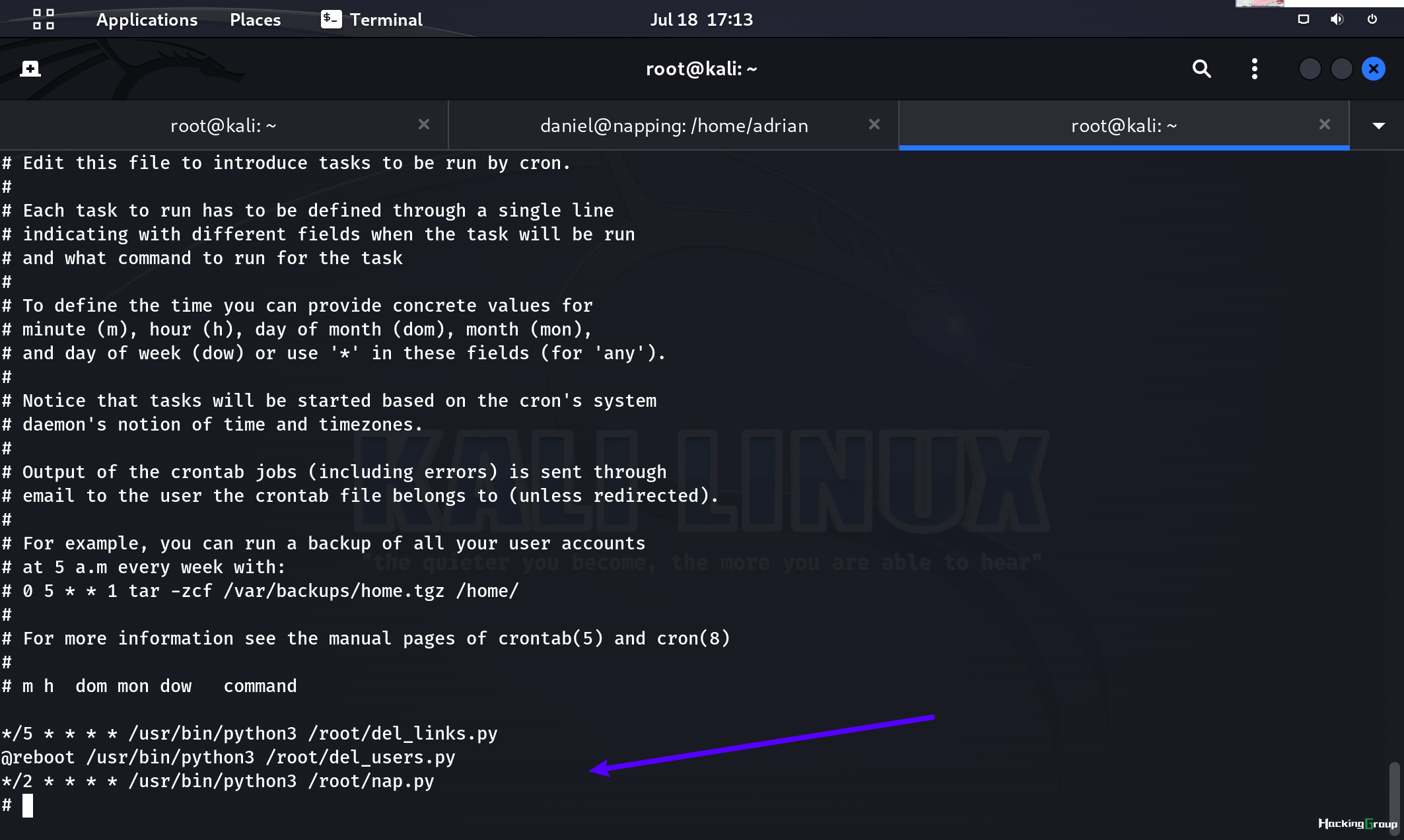The image size is (1404, 840).
Task: Open a new terminal tab with the plus icon
Action: click(30, 69)
